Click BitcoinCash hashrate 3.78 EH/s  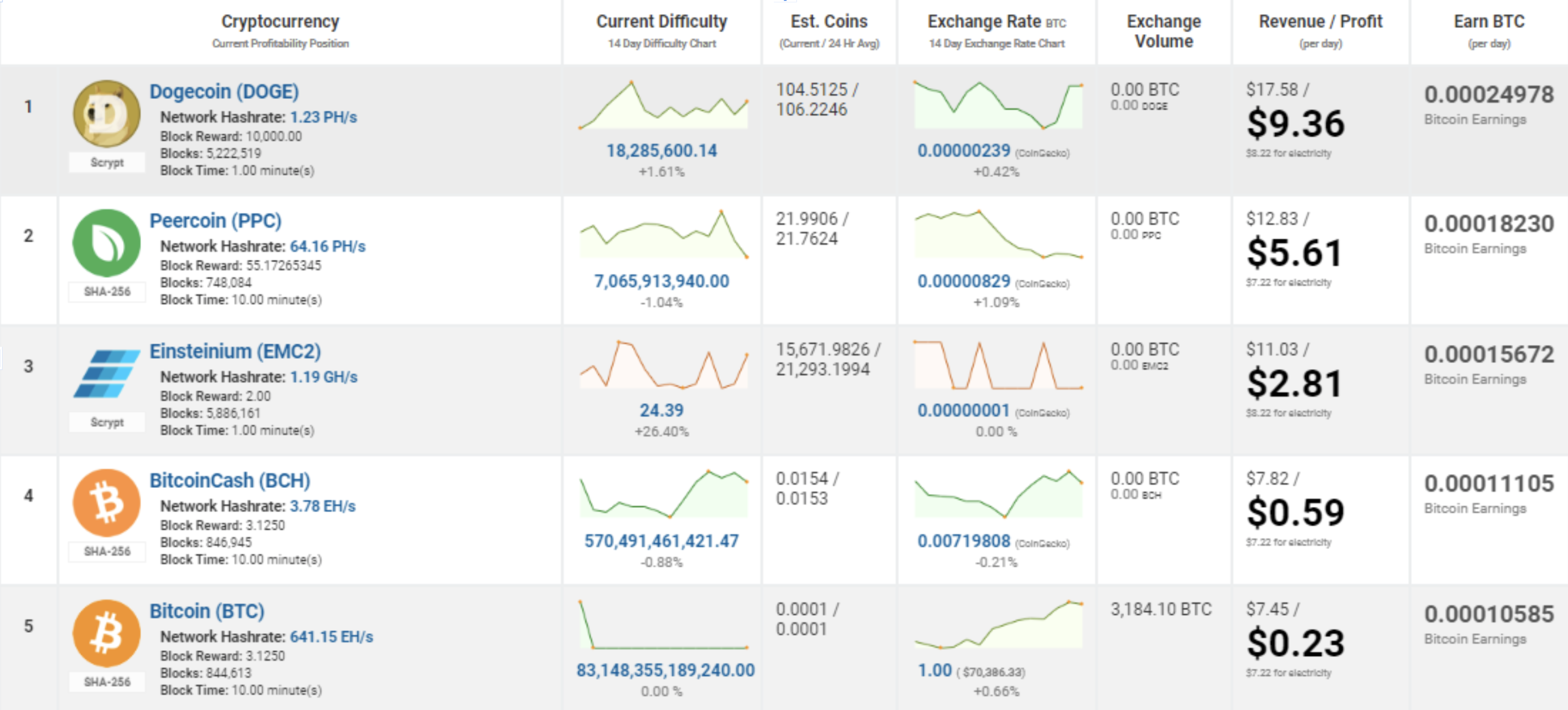(x=323, y=505)
